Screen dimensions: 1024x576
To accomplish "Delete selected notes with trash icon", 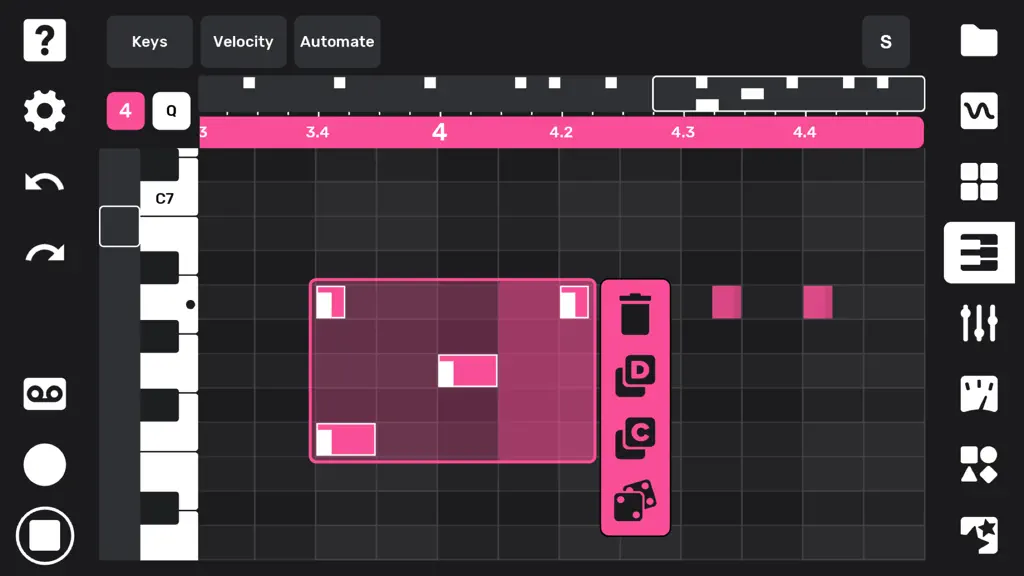I will pyautogui.click(x=635, y=314).
